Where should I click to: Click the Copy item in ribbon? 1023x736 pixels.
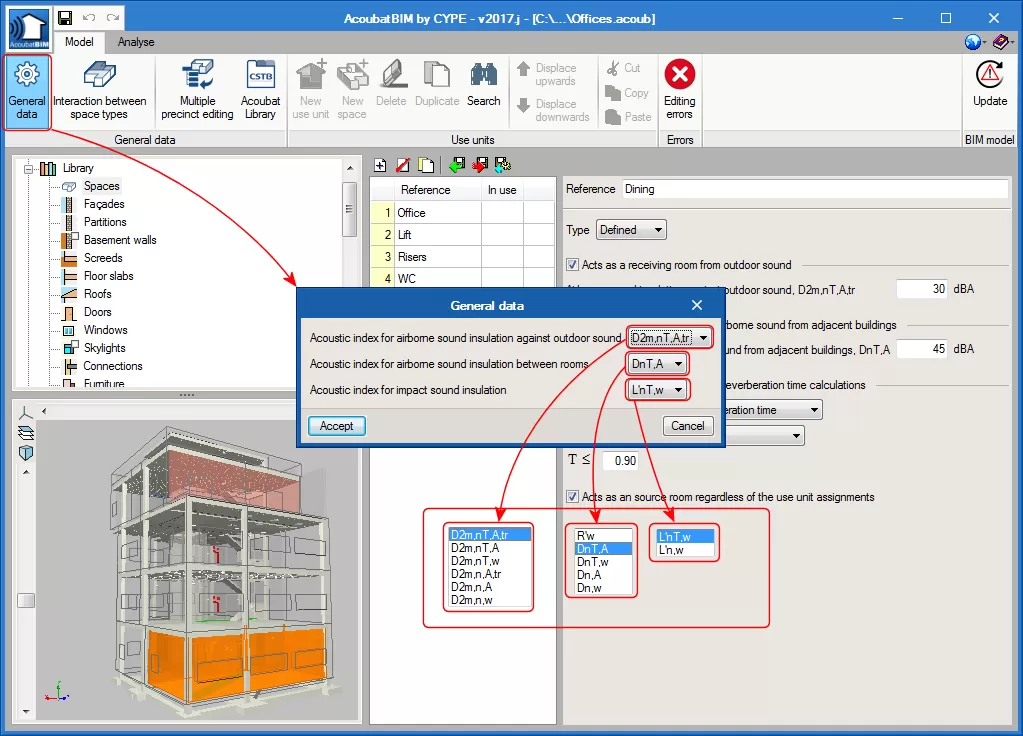(x=627, y=93)
